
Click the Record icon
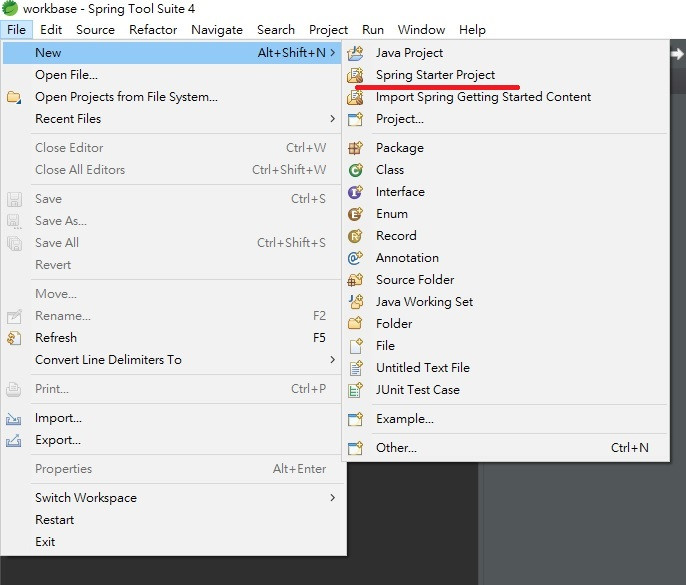click(x=355, y=236)
